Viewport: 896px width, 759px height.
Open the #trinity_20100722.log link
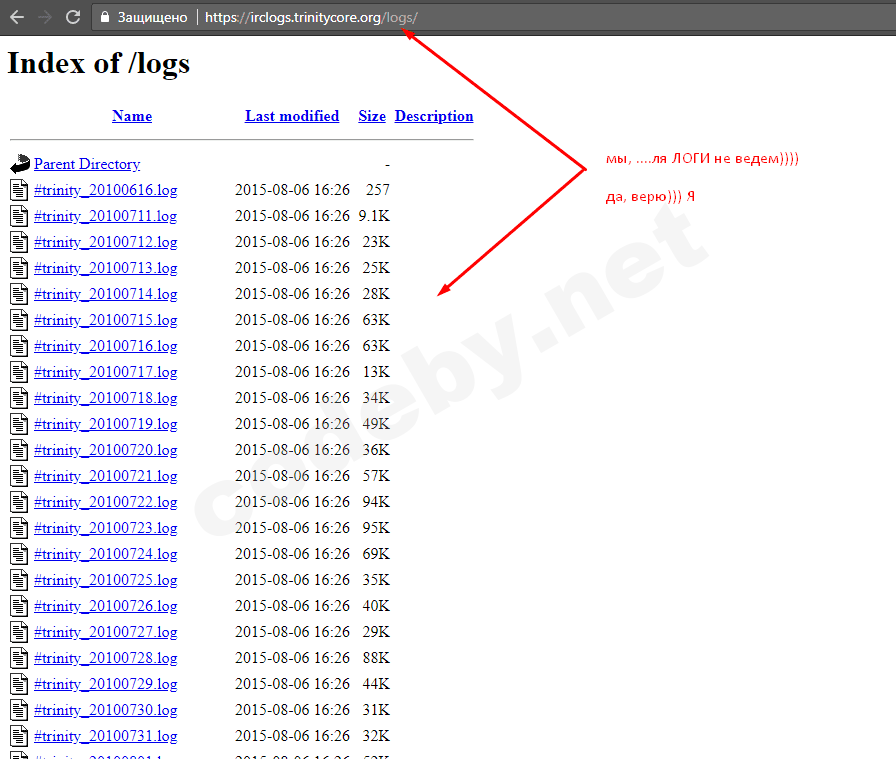point(106,502)
